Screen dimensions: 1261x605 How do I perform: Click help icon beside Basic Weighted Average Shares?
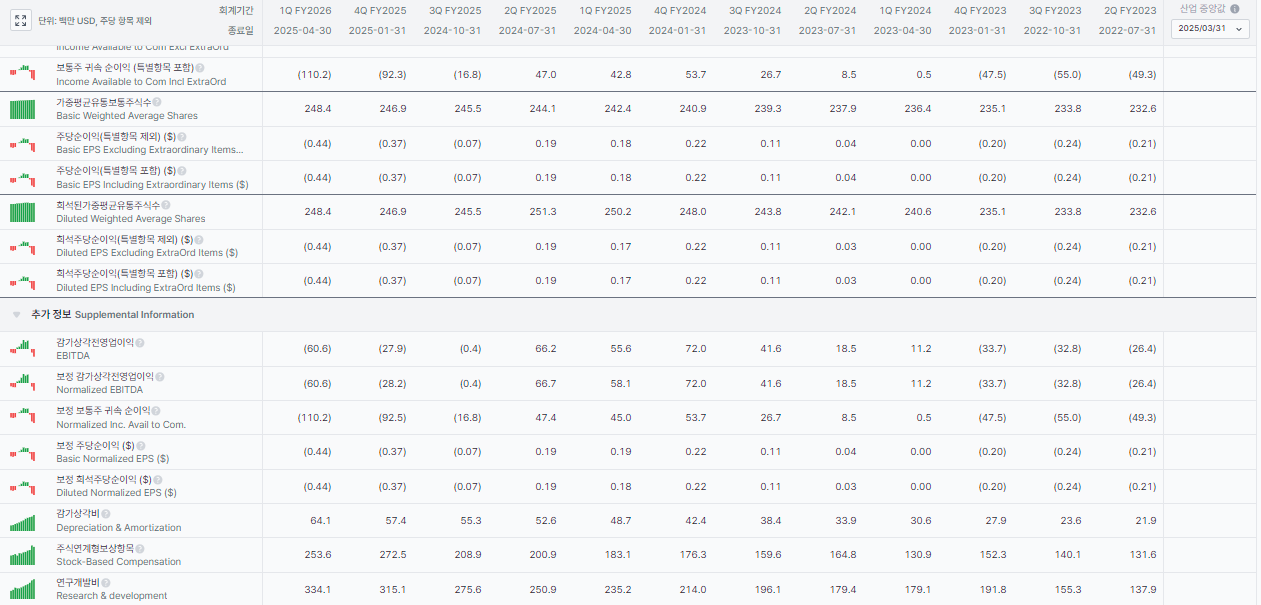pyautogui.click(x=157, y=102)
